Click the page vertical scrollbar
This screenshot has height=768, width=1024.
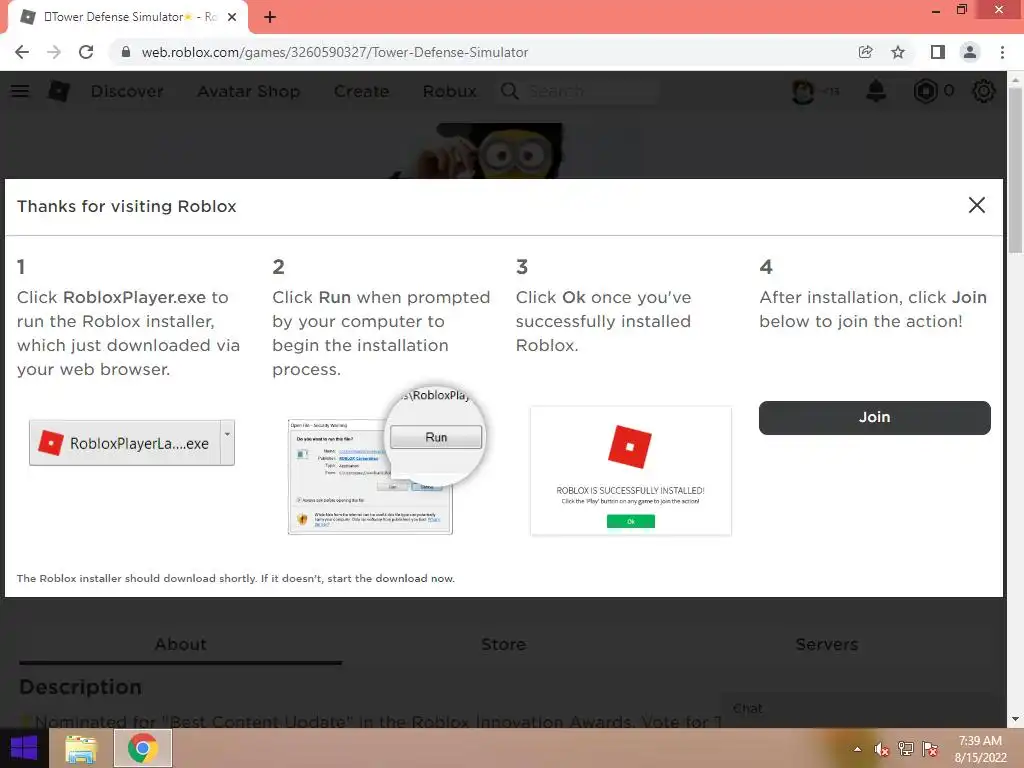[x=1015, y=170]
